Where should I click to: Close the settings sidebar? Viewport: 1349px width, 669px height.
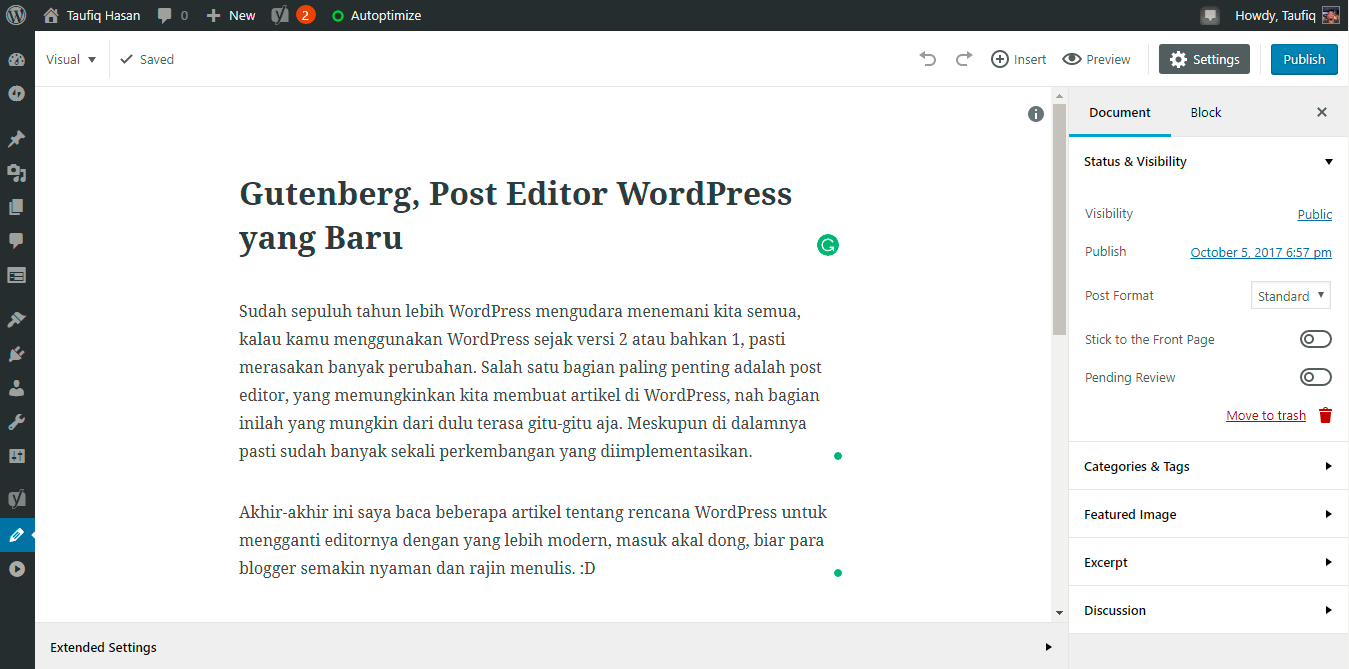tap(1322, 112)
